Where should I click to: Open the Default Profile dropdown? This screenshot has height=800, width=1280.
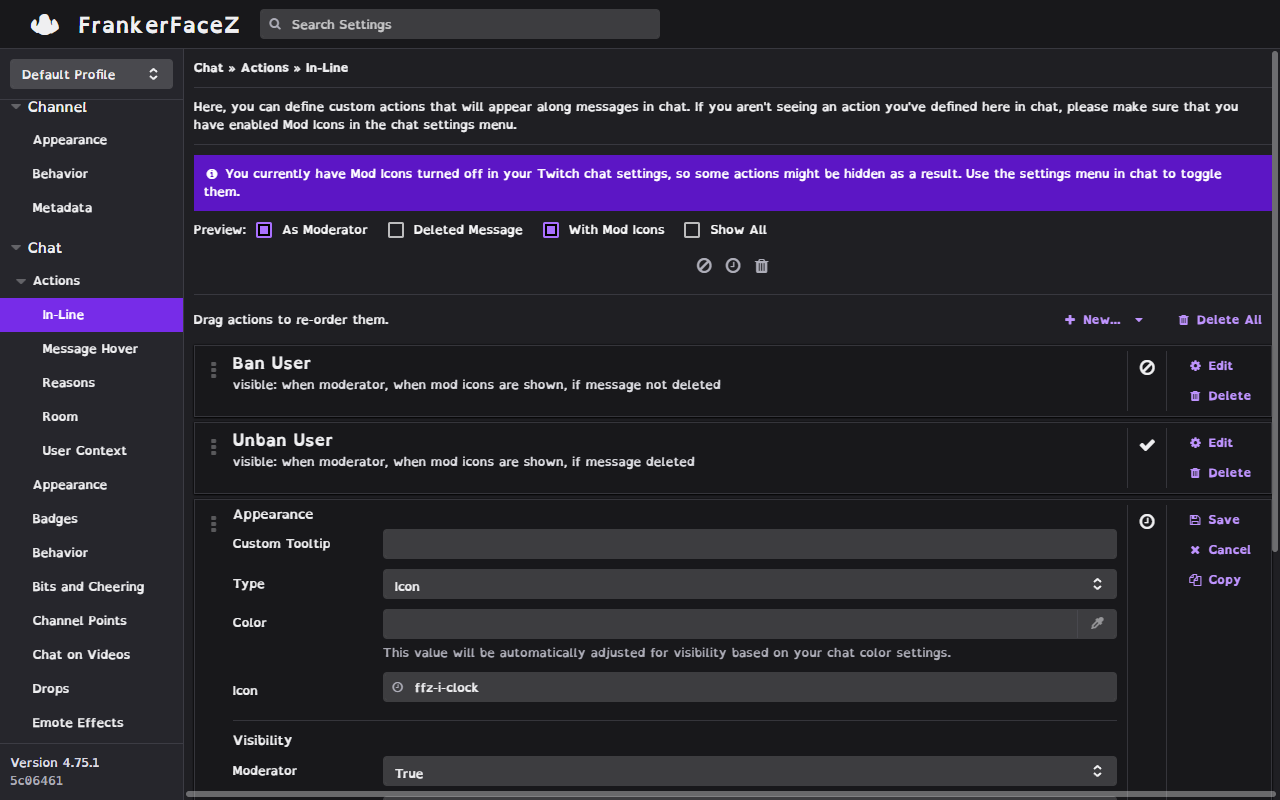point(91,74)
